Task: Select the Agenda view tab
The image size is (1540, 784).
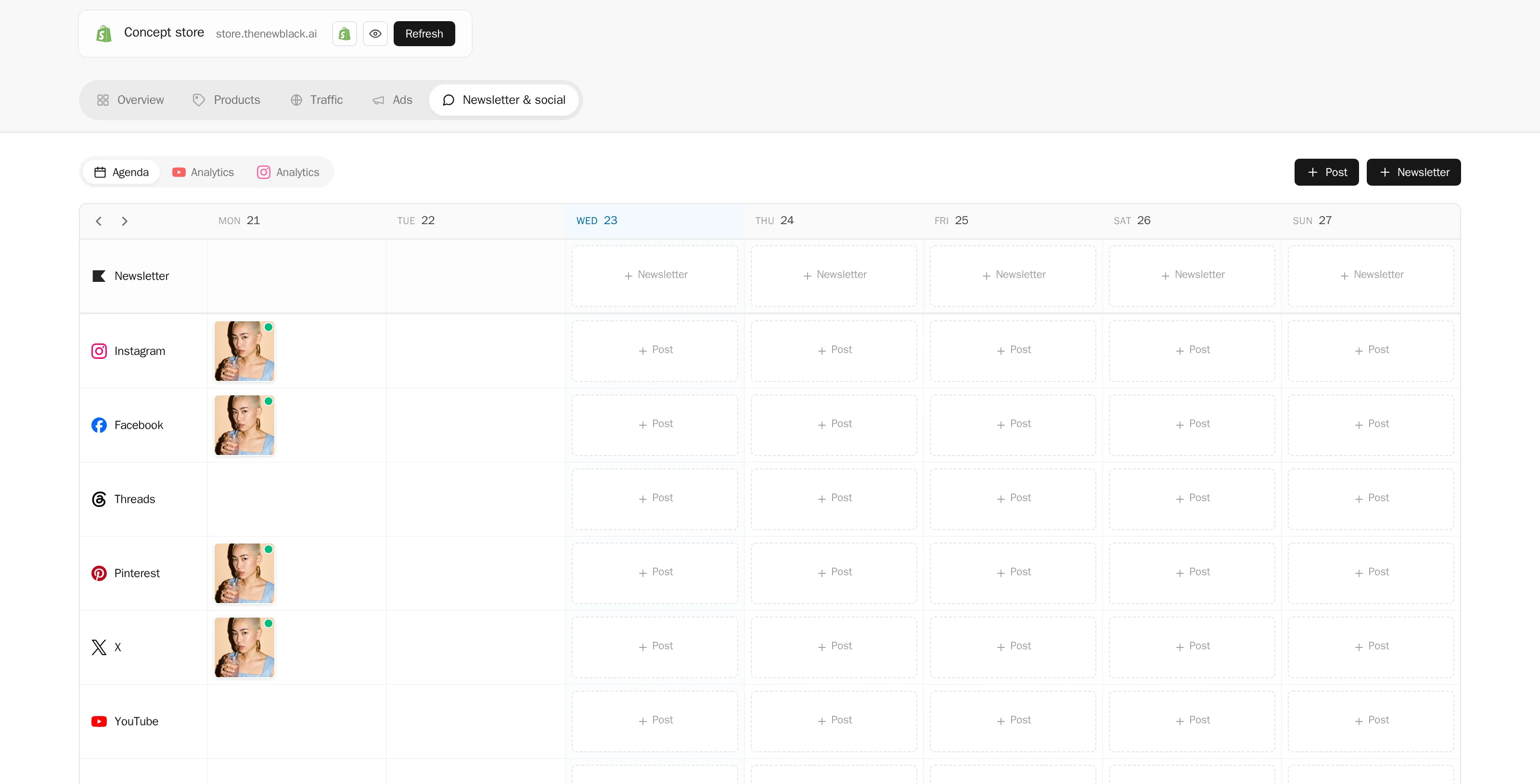Action: [121, 172]
